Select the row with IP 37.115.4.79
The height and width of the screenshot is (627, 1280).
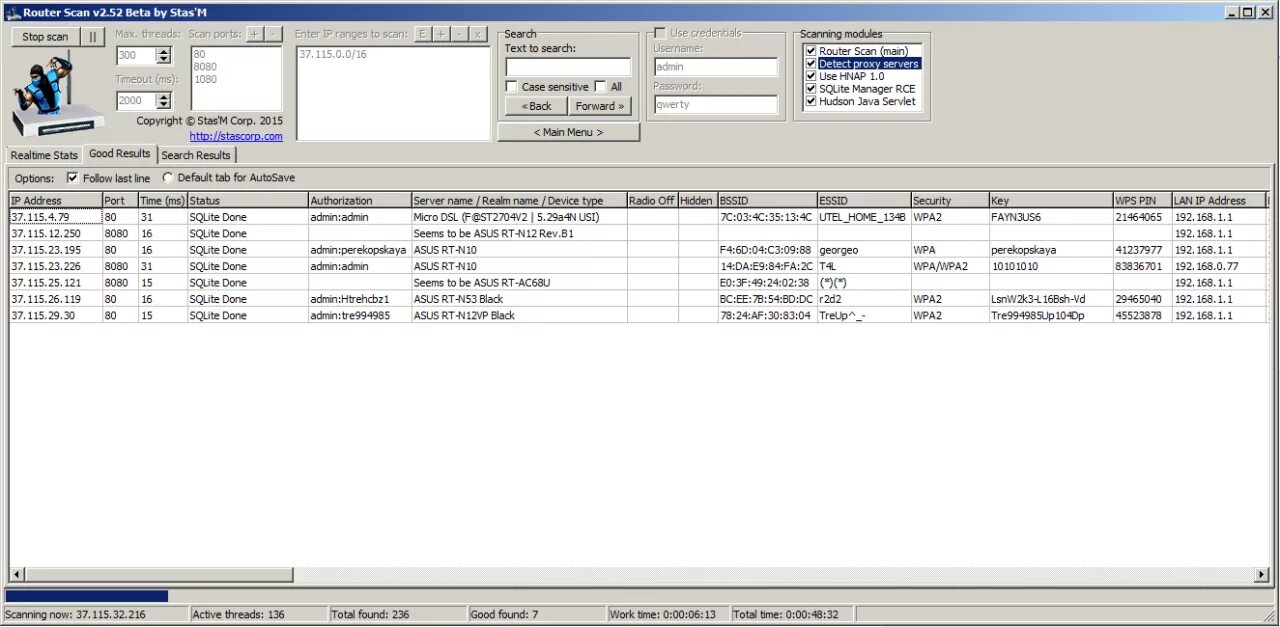click(x=640, y=217)
